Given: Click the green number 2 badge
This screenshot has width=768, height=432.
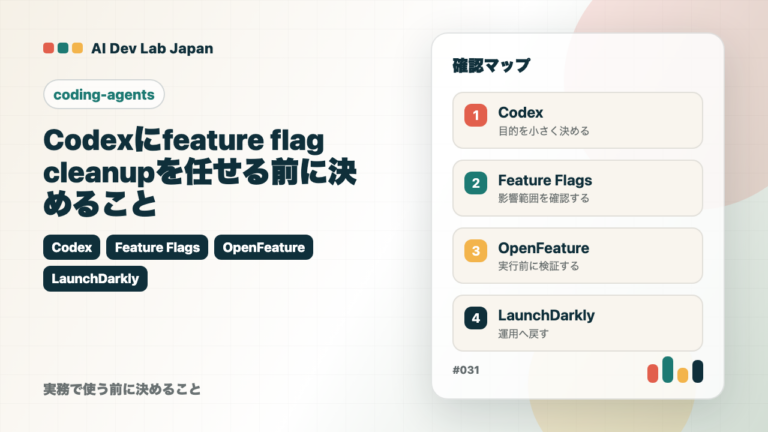Looking at the screenshot, I should [476, 183].
